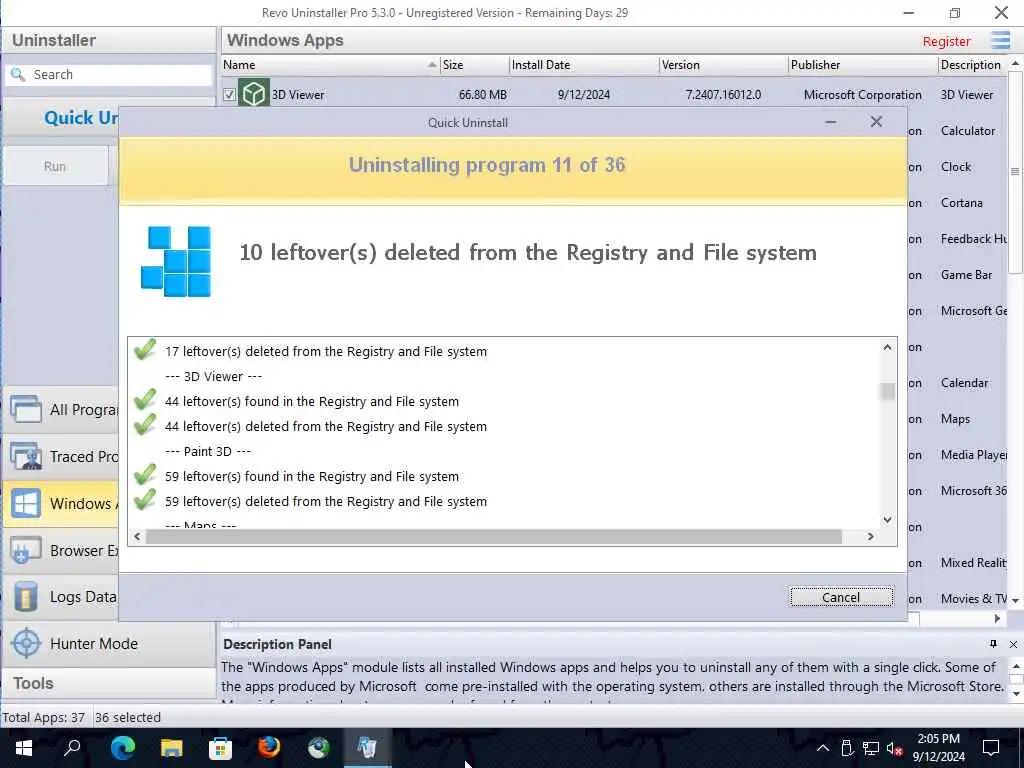Click the app list scroll right arrow
1024x768 pixels.
pyautogui.click(x=997, y=618)
